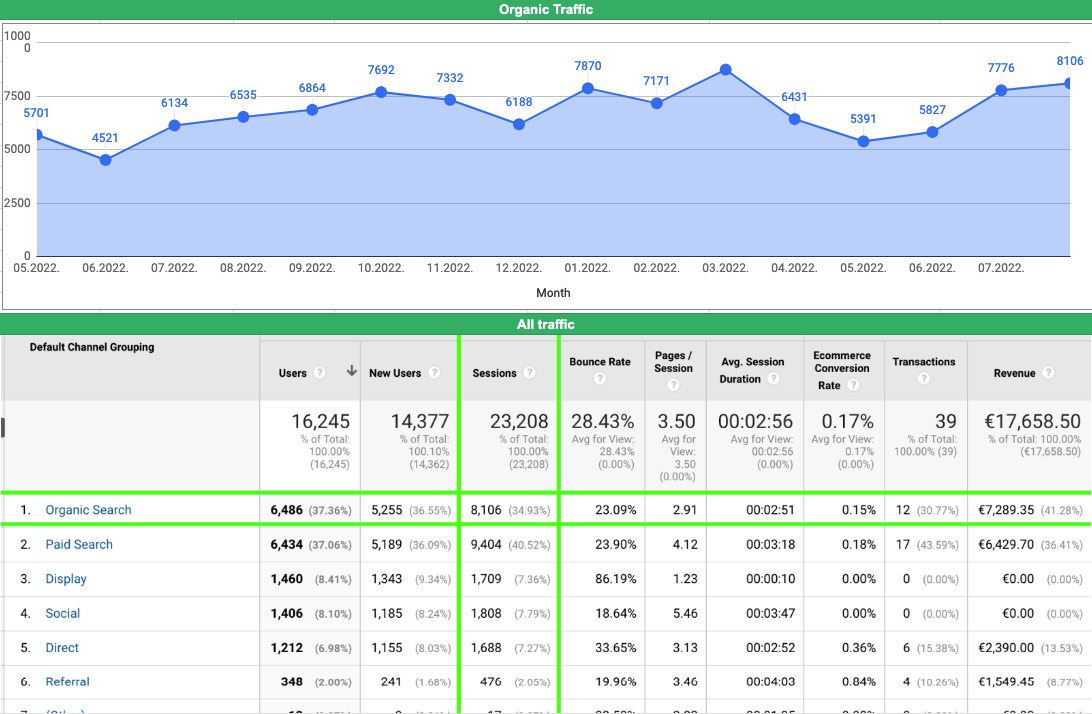The image size is (1092, 714).
Task: Click the help icon next to Users
Action: 319,373
